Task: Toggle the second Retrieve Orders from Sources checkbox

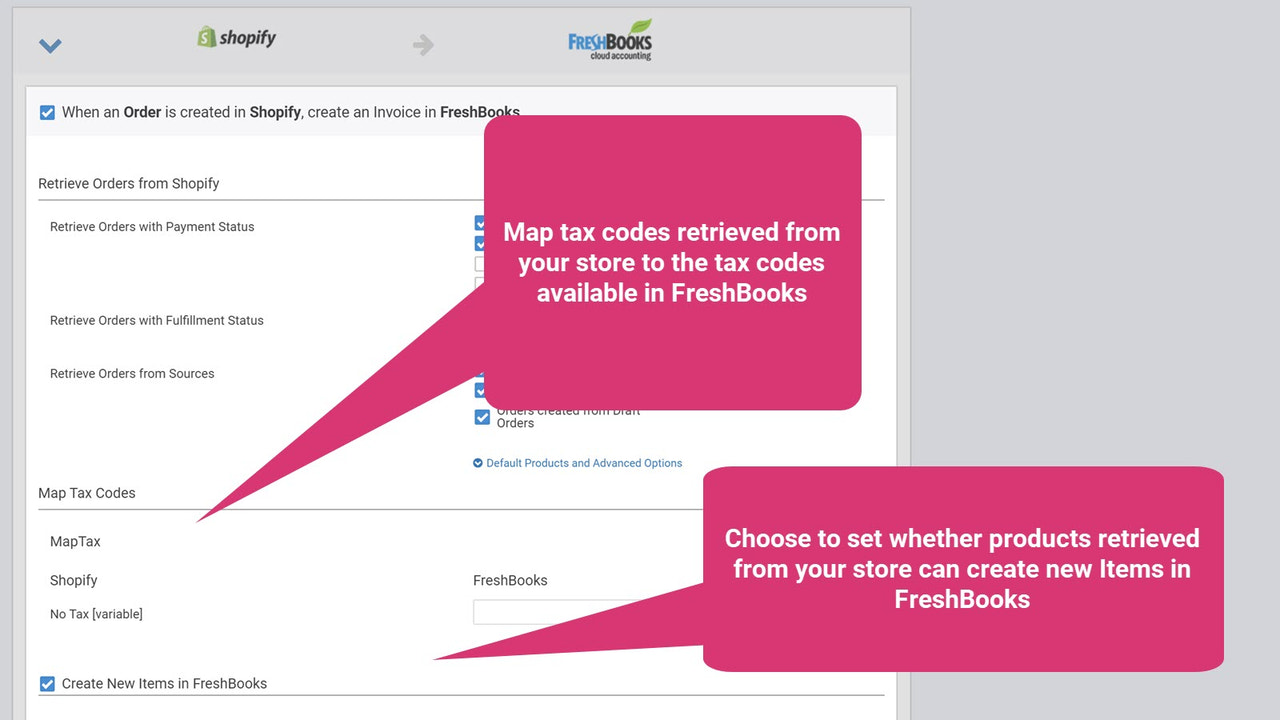Action: pyautogui.click(x=481, y=391)
